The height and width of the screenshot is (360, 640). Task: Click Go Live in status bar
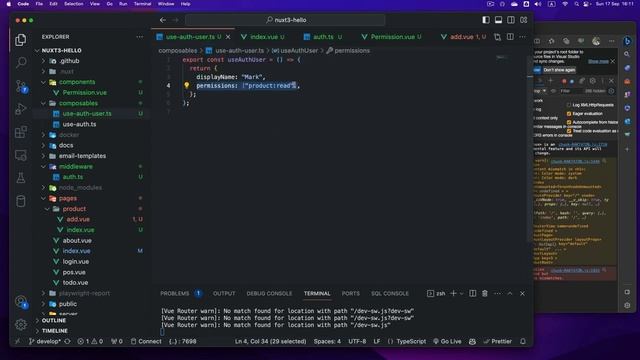click(447, 341)
